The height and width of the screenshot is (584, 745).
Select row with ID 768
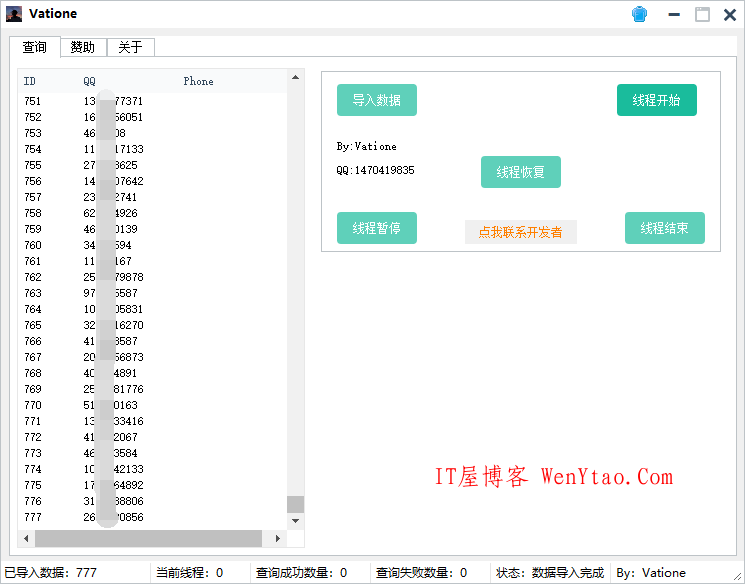click(152, 373)
